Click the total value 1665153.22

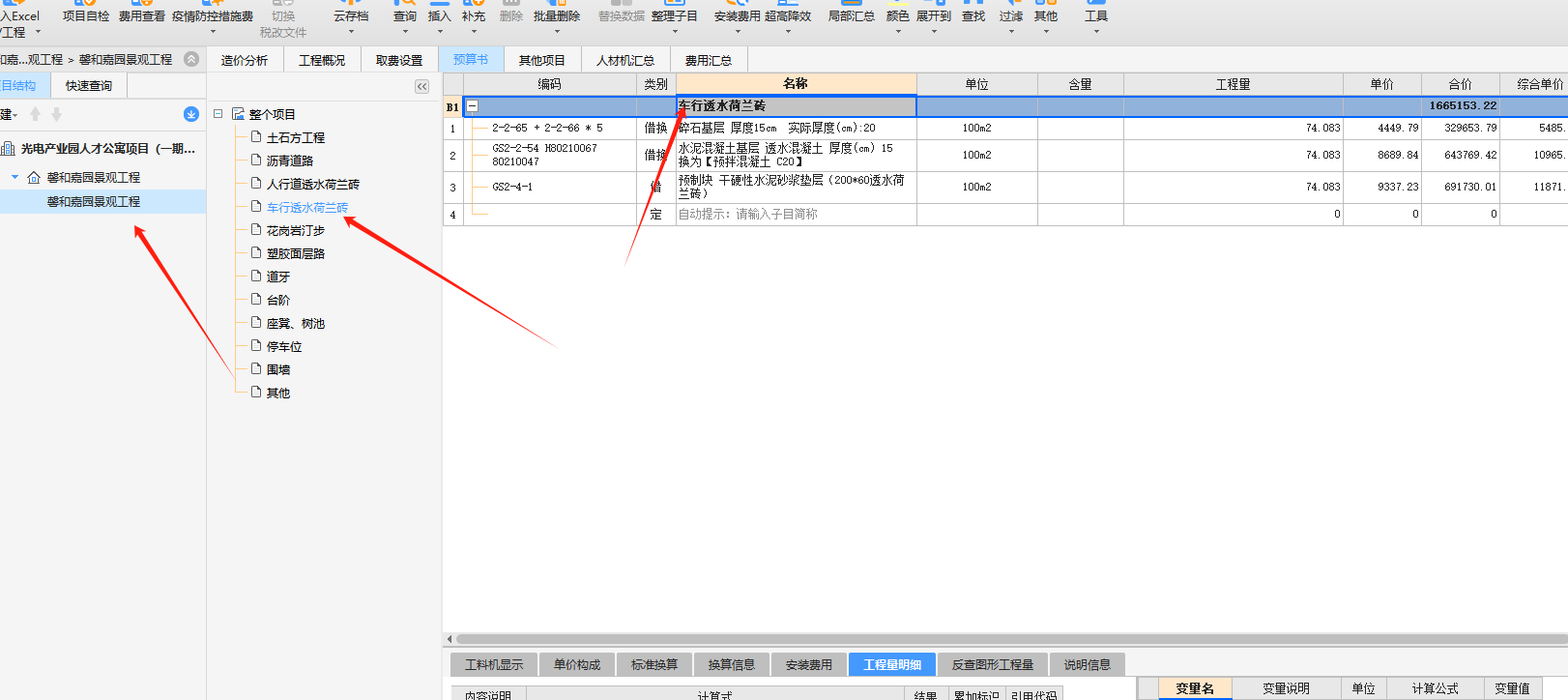(x=1462, y=106)
